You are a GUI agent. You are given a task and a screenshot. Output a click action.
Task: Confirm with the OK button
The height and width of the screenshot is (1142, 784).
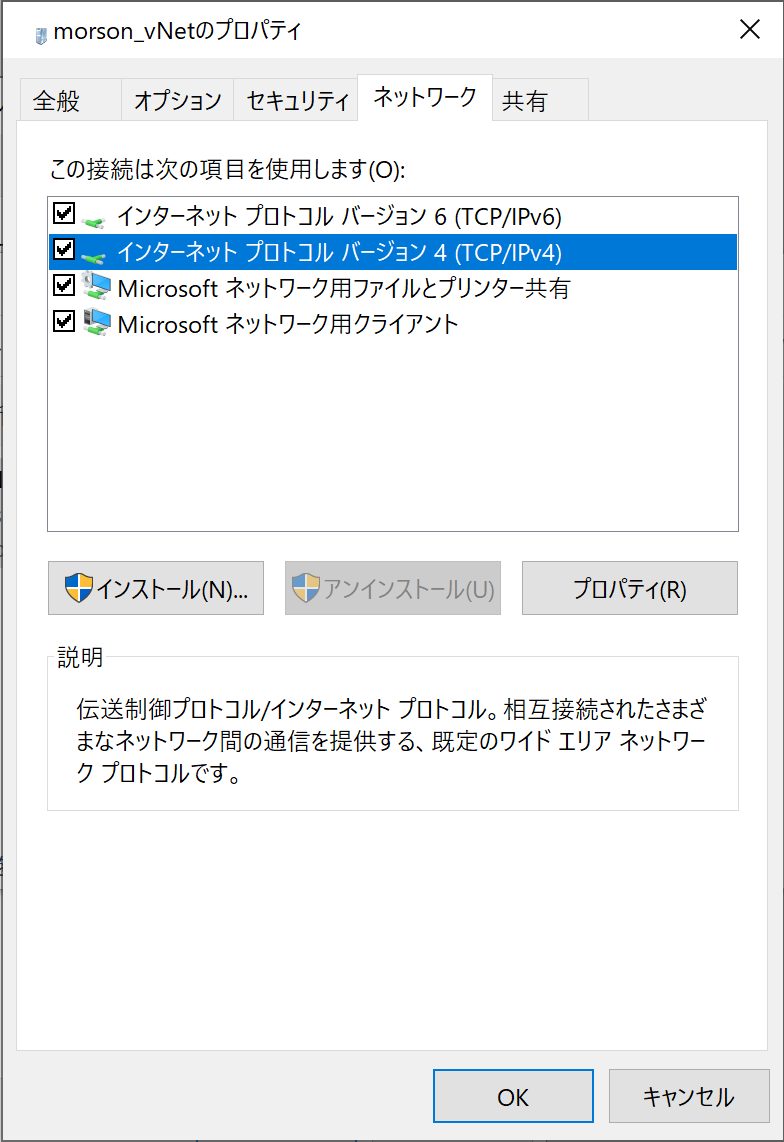click(x=513, y=1097)
